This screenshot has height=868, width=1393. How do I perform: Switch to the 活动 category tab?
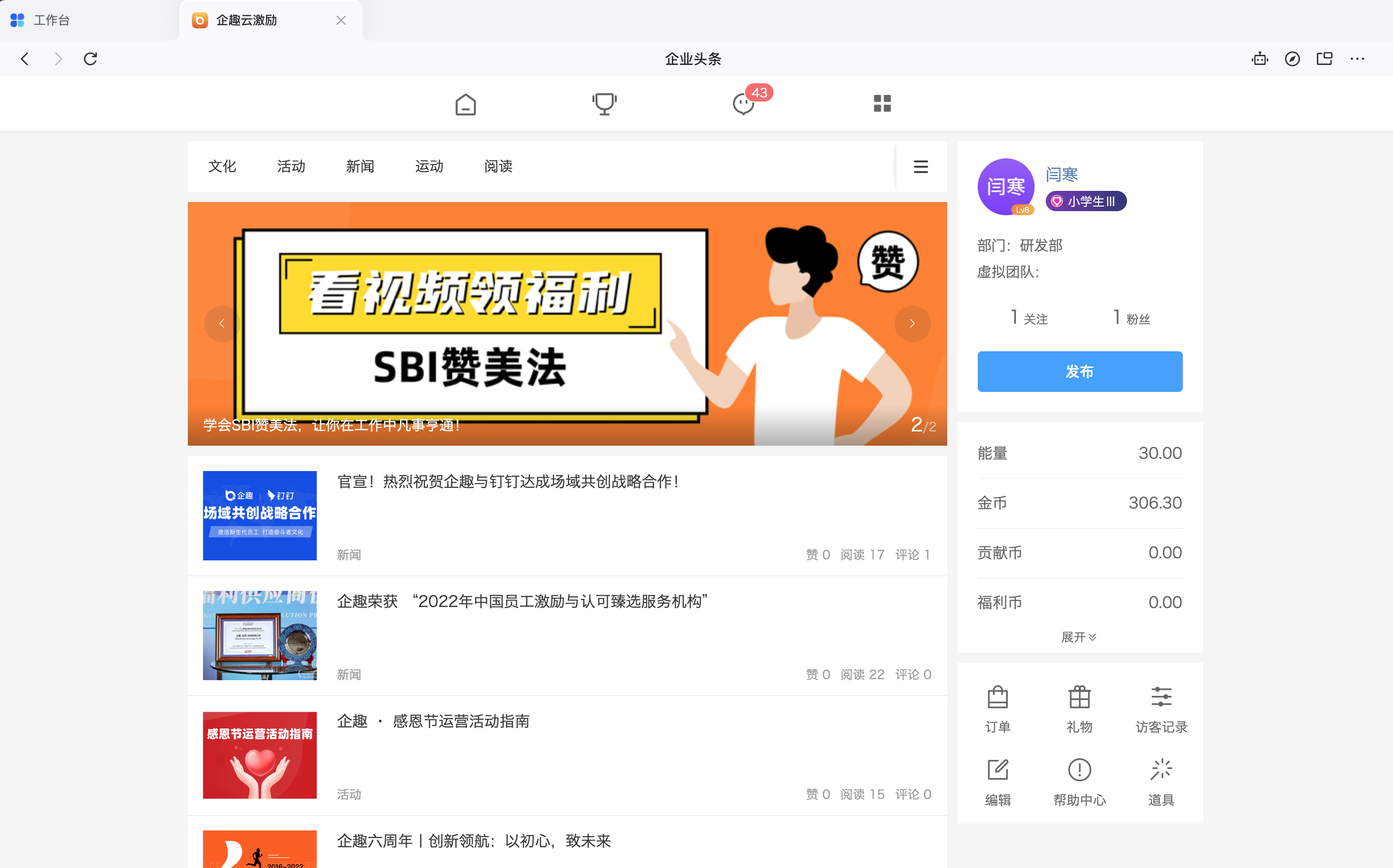pos(291,166)
